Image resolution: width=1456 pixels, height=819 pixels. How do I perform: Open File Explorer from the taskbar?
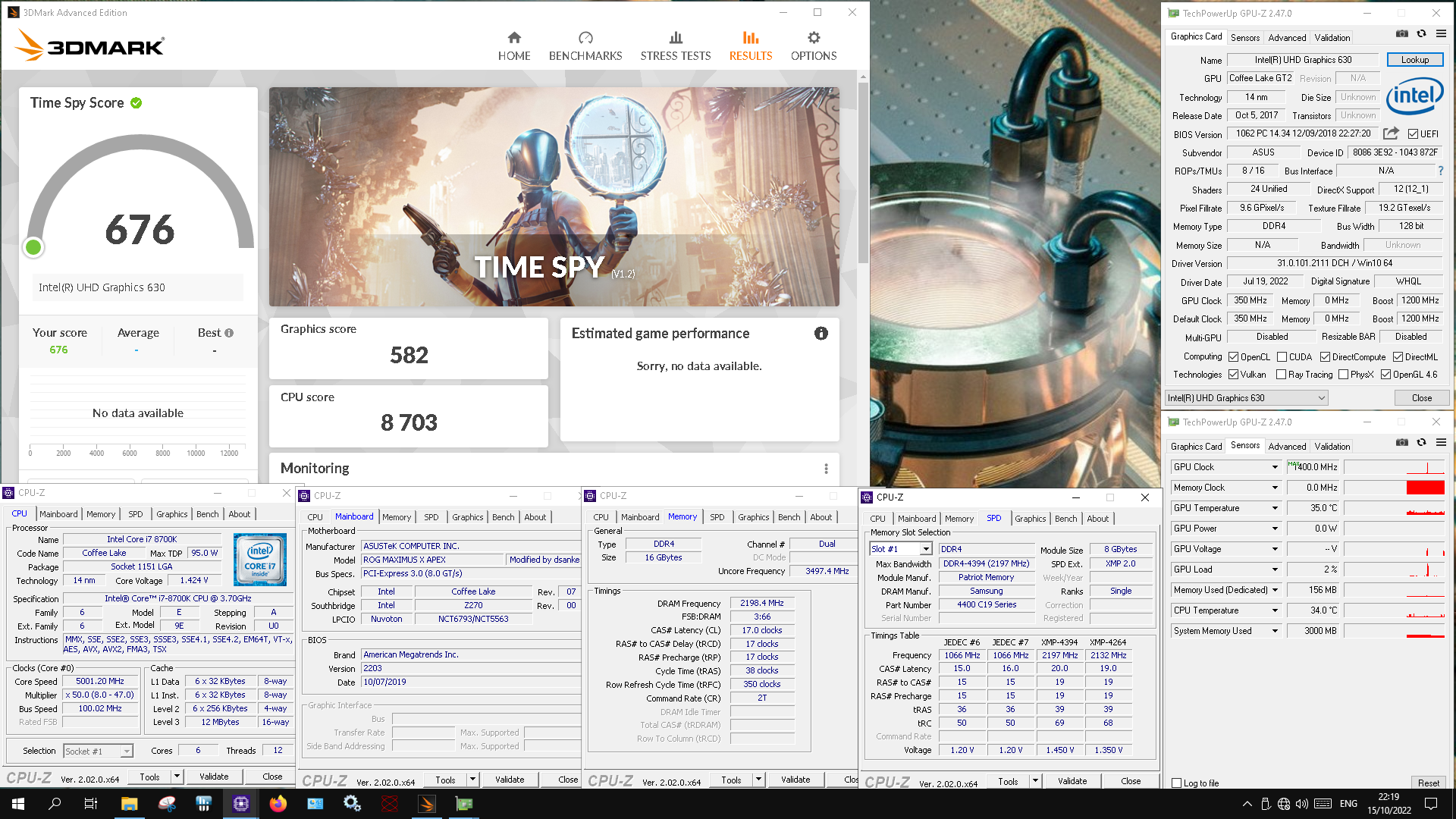coord(129,804)
